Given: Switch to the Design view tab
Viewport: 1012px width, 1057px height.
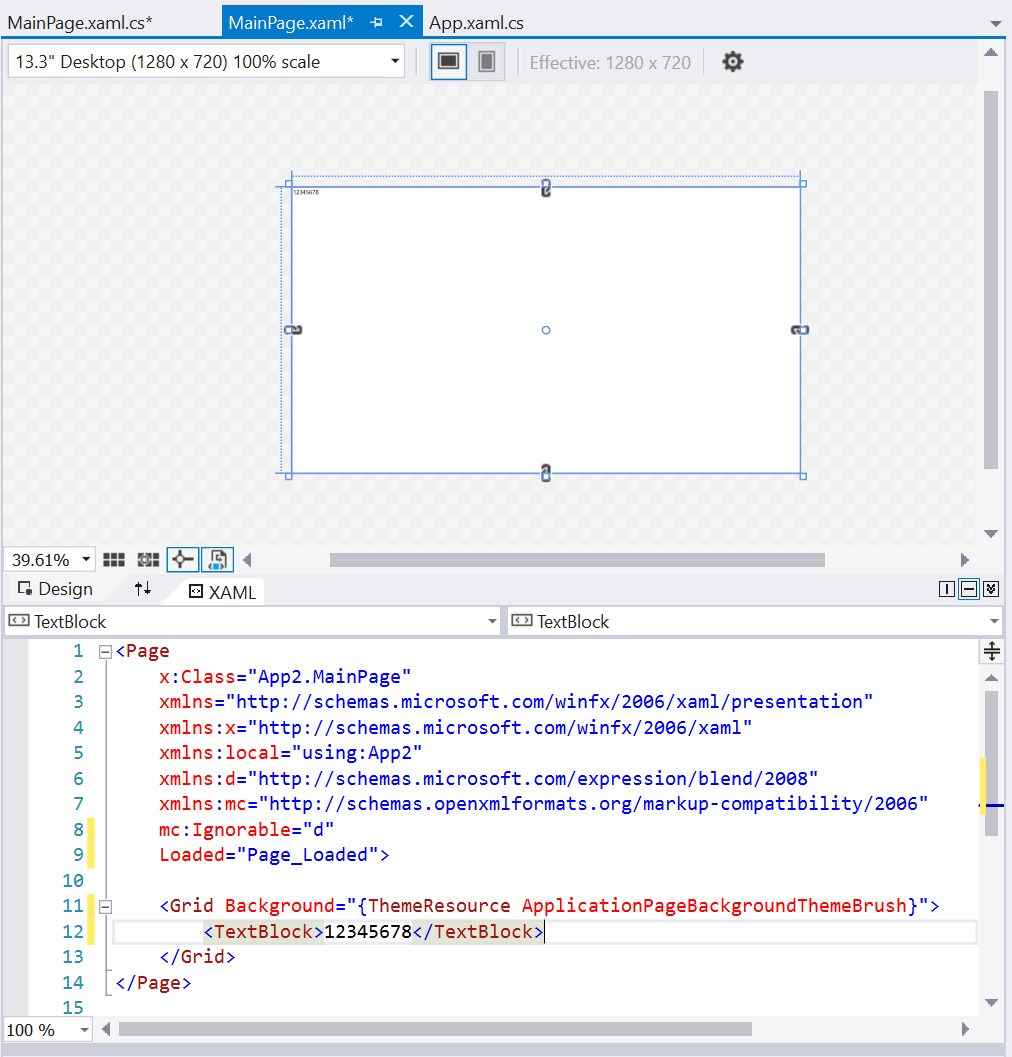Looking at the screenshot, I should (53, 589).
